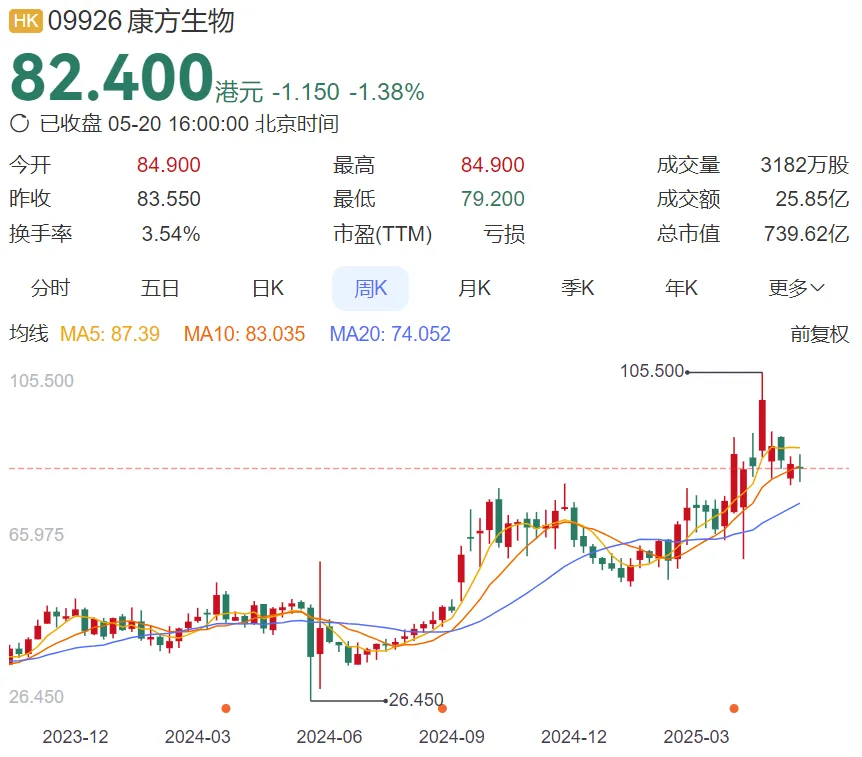Expand the 更多 chart period dropdown
Viewport: 862px width, 757px height.
[x=796, y=289]
